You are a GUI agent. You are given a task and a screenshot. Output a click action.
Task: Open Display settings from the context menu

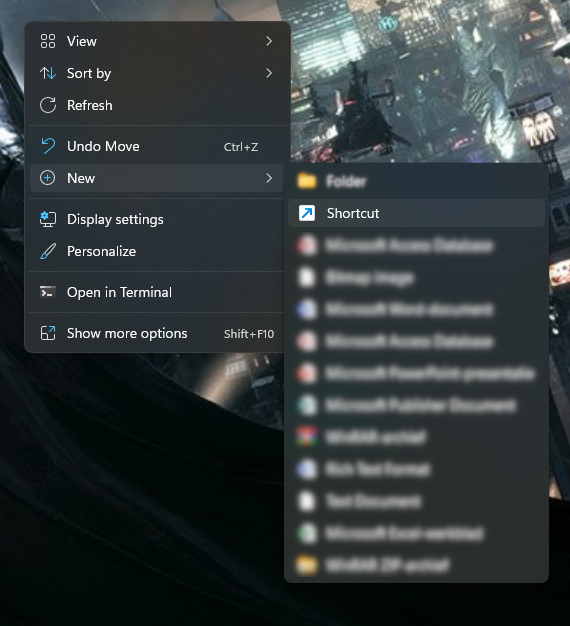click(156, 219)
